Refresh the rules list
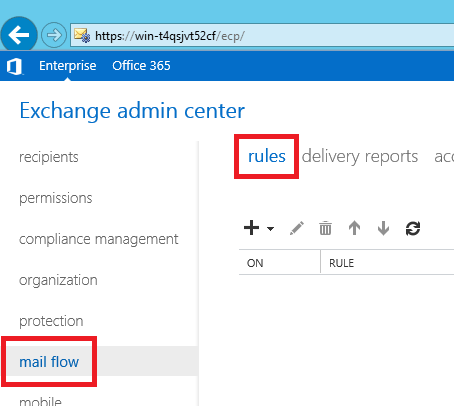This screenshot has height=406, width=454. click(413, 228)
